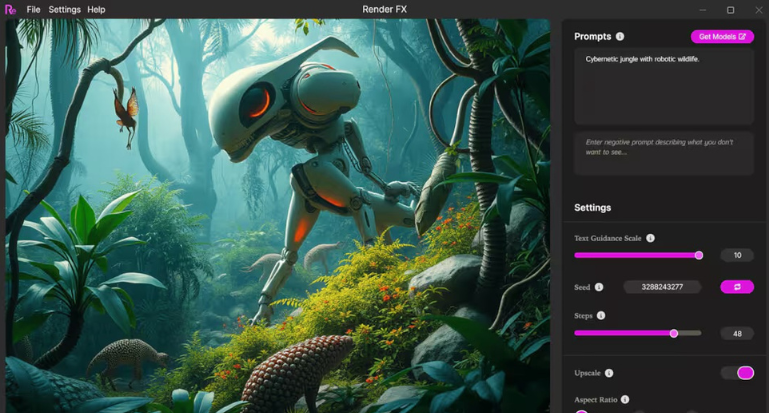Click the Render FX app logo
Viewport: 769px width, 413px height.
(11, 9)
